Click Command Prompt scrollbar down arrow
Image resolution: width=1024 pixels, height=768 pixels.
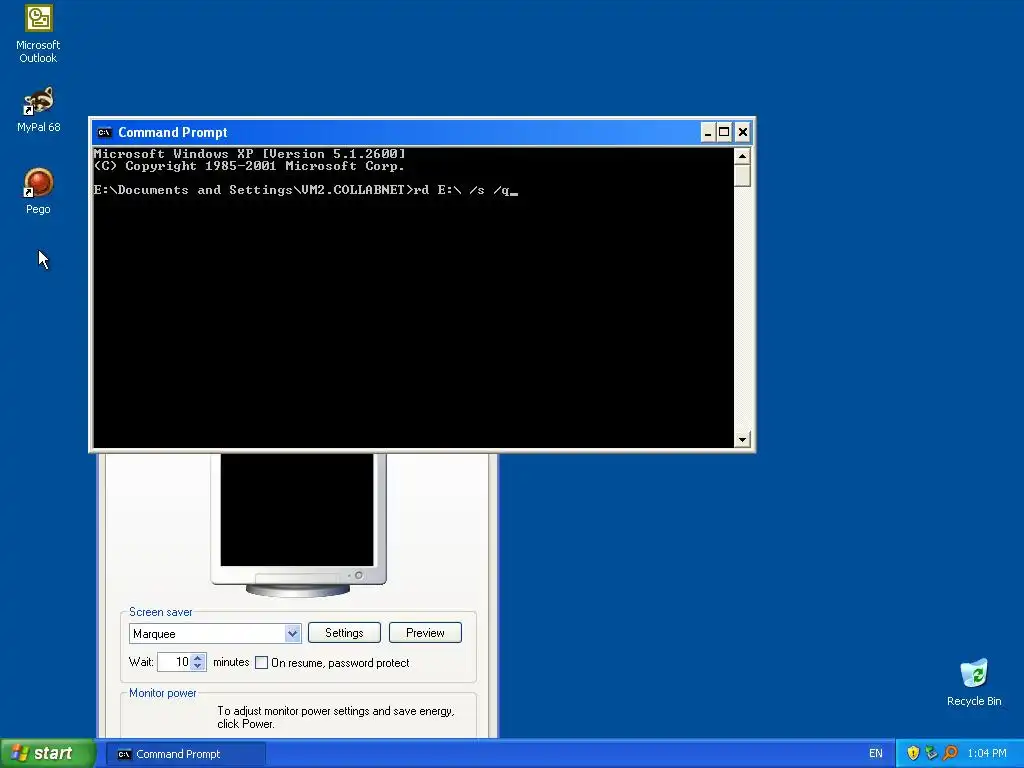click(x=742, y=440)
